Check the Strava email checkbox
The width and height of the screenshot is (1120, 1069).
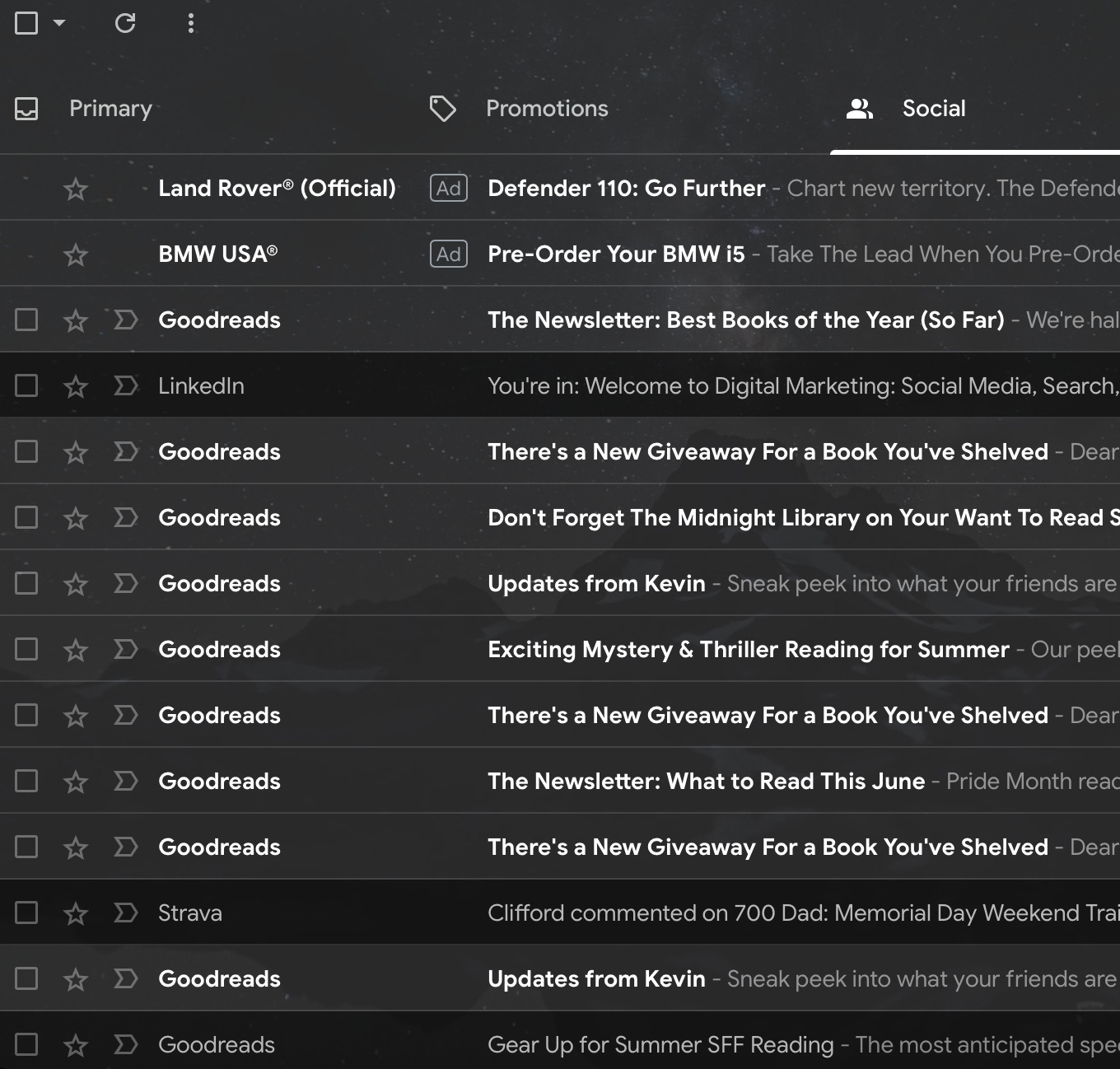26,913
